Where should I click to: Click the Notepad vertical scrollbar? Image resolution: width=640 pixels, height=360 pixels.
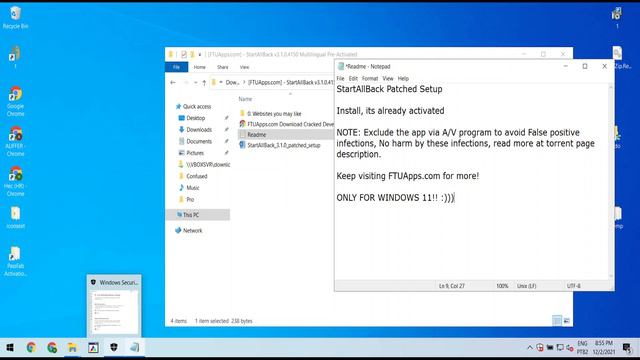(611, 182)
